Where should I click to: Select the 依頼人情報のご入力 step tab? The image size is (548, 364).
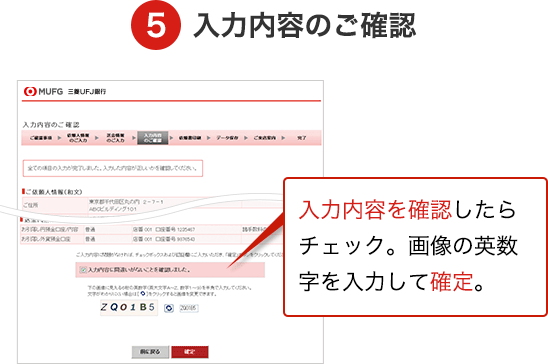click(x=78, y=138)
